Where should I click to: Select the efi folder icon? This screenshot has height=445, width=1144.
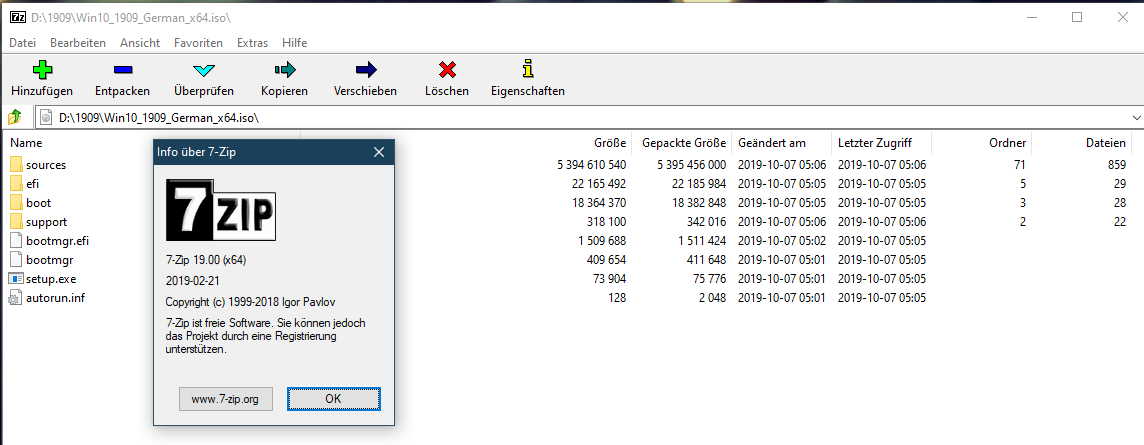coord(17,184)
